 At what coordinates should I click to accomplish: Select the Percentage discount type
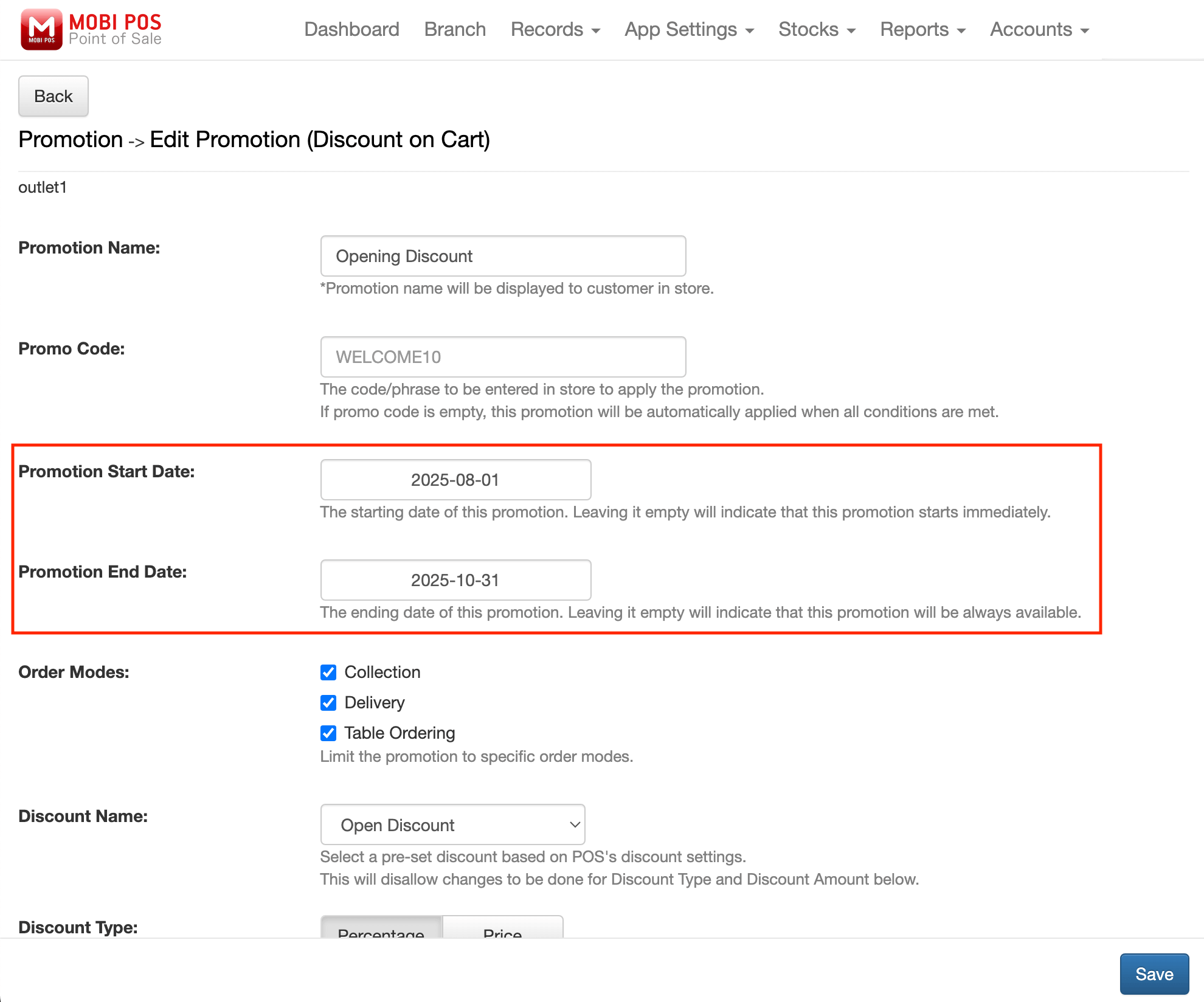[381, 928]
